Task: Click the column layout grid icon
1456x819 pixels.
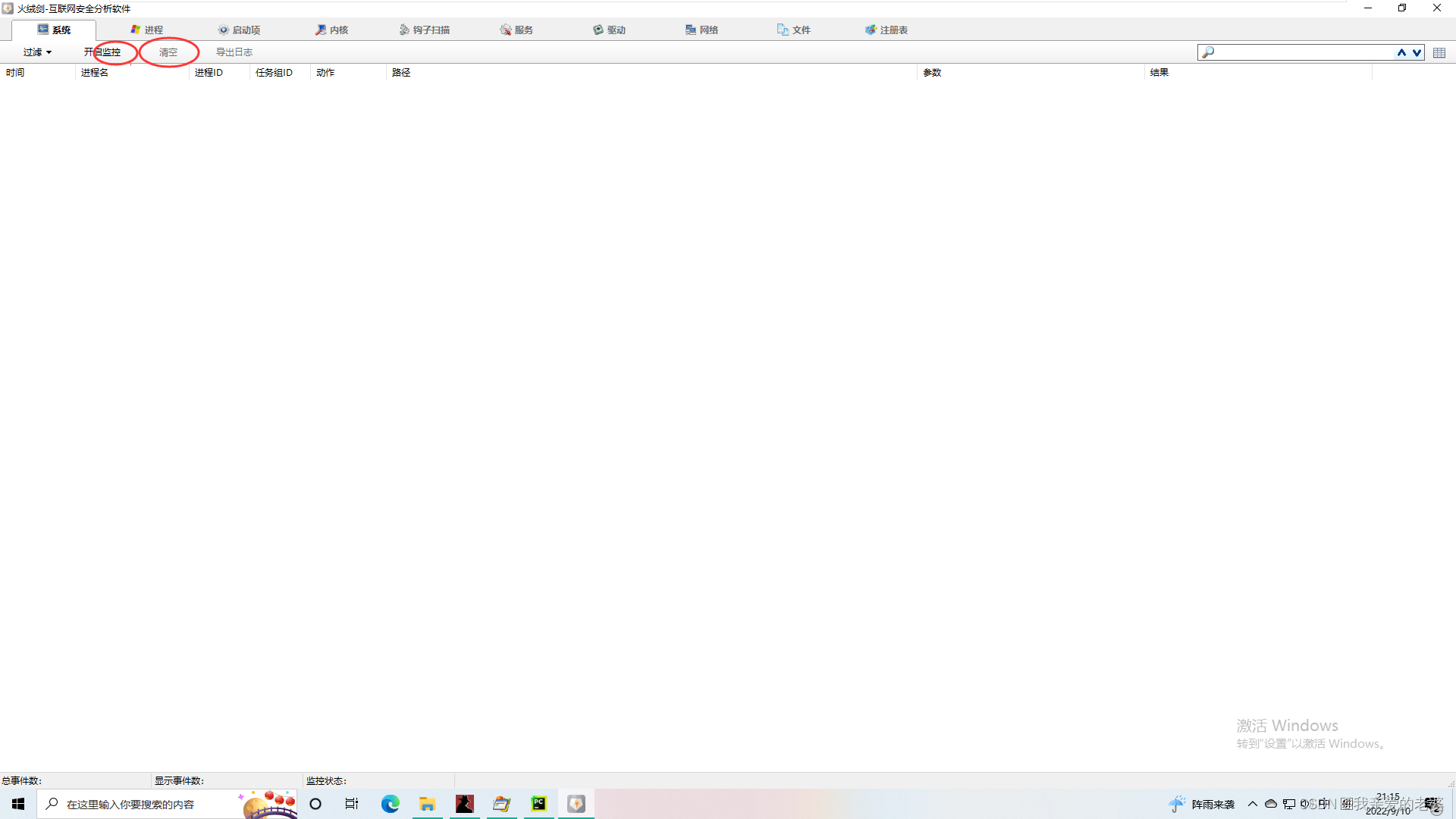Action: (1439, 52)
